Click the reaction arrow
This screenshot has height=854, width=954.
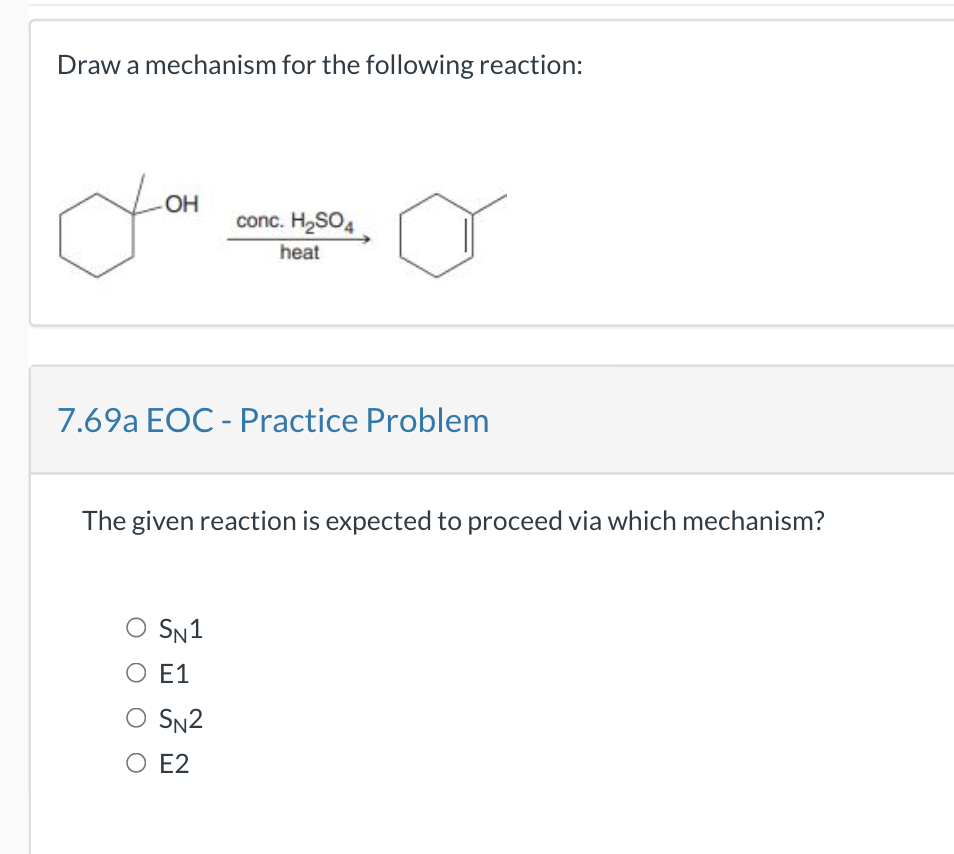(297, 238)
